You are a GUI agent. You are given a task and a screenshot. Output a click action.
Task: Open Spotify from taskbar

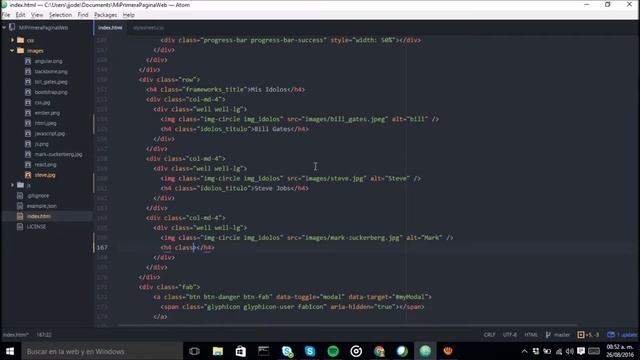pyautogui.click(x=333, y=351)
